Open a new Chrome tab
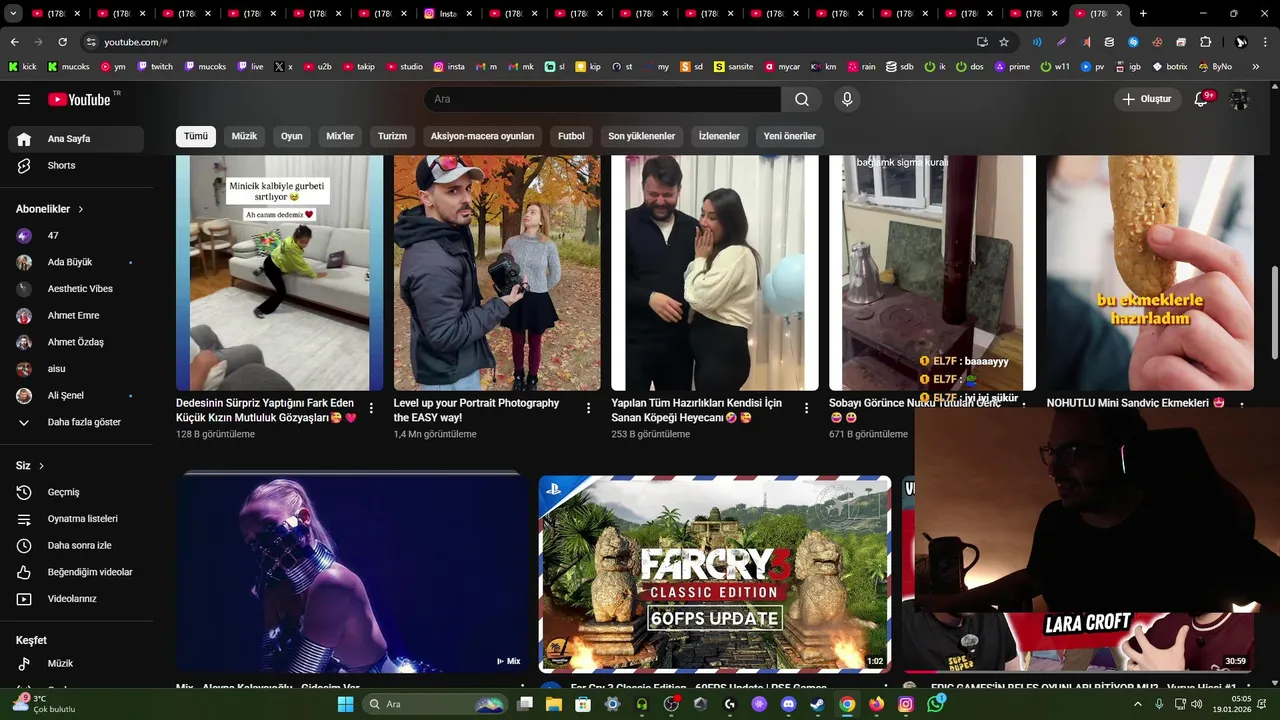Screen dimensions: 1280x720 (1143, 14)
